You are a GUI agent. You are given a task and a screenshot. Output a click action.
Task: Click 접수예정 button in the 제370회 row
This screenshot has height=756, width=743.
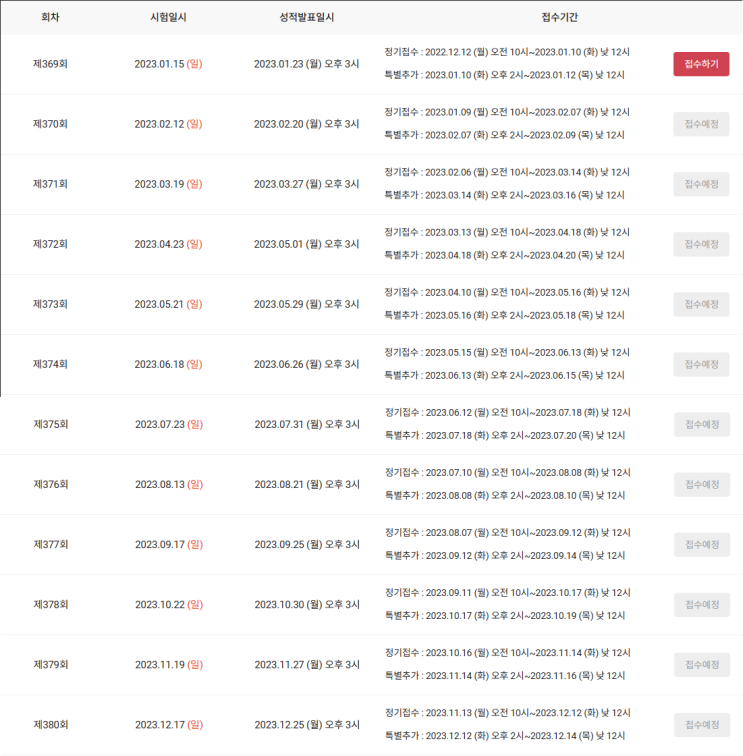coord(701,124)
